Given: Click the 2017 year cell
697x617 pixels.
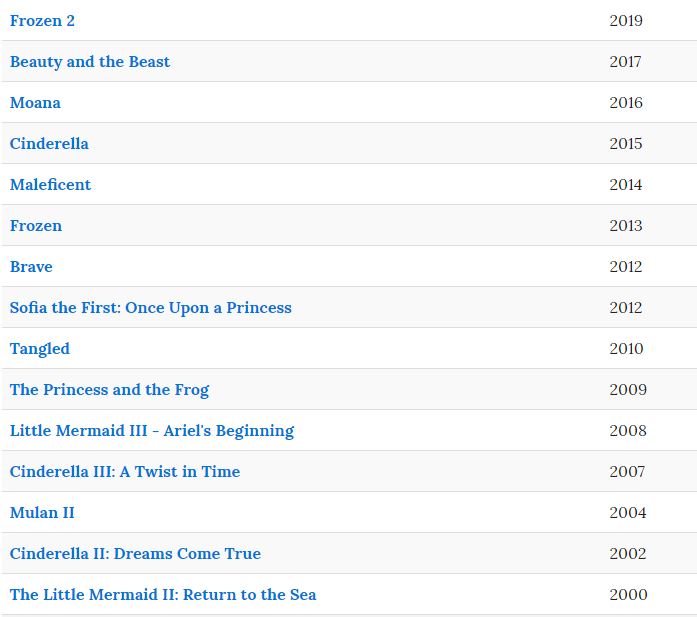Looking at the screenshot, I should 625,62.
